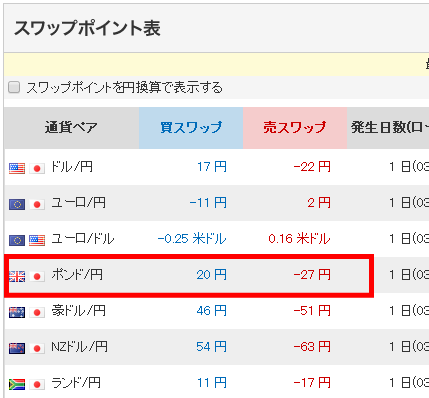Click the US flag icon in ユーロ/ドル row

click(x=37, y=240)
